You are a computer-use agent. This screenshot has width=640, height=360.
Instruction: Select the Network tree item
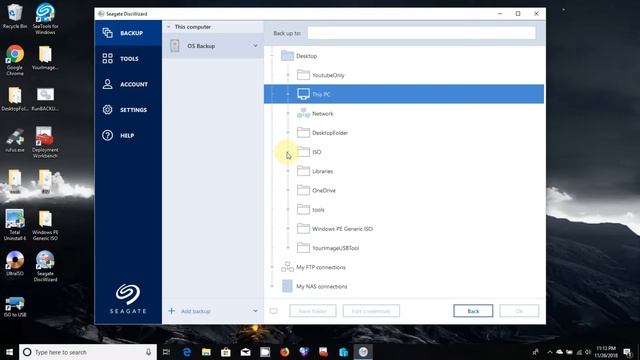tap(322, 114)
